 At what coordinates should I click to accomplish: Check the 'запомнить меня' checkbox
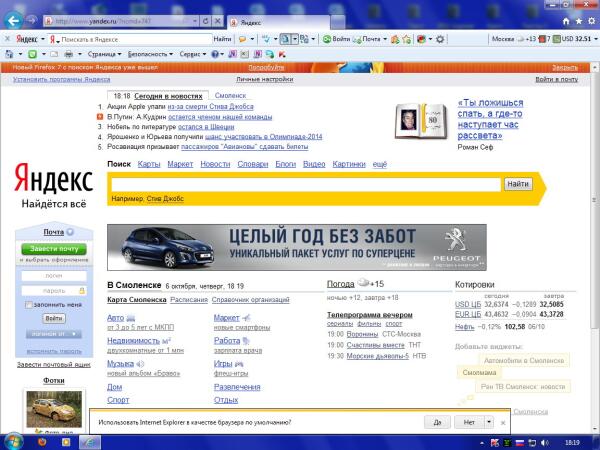27,303
